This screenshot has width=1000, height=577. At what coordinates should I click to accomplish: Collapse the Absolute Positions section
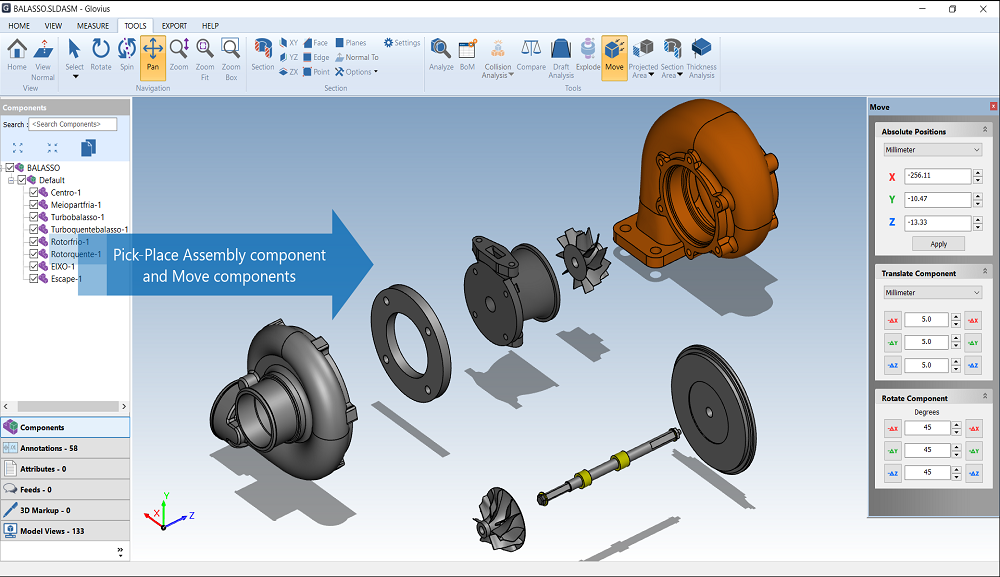(x=985, y=129)
